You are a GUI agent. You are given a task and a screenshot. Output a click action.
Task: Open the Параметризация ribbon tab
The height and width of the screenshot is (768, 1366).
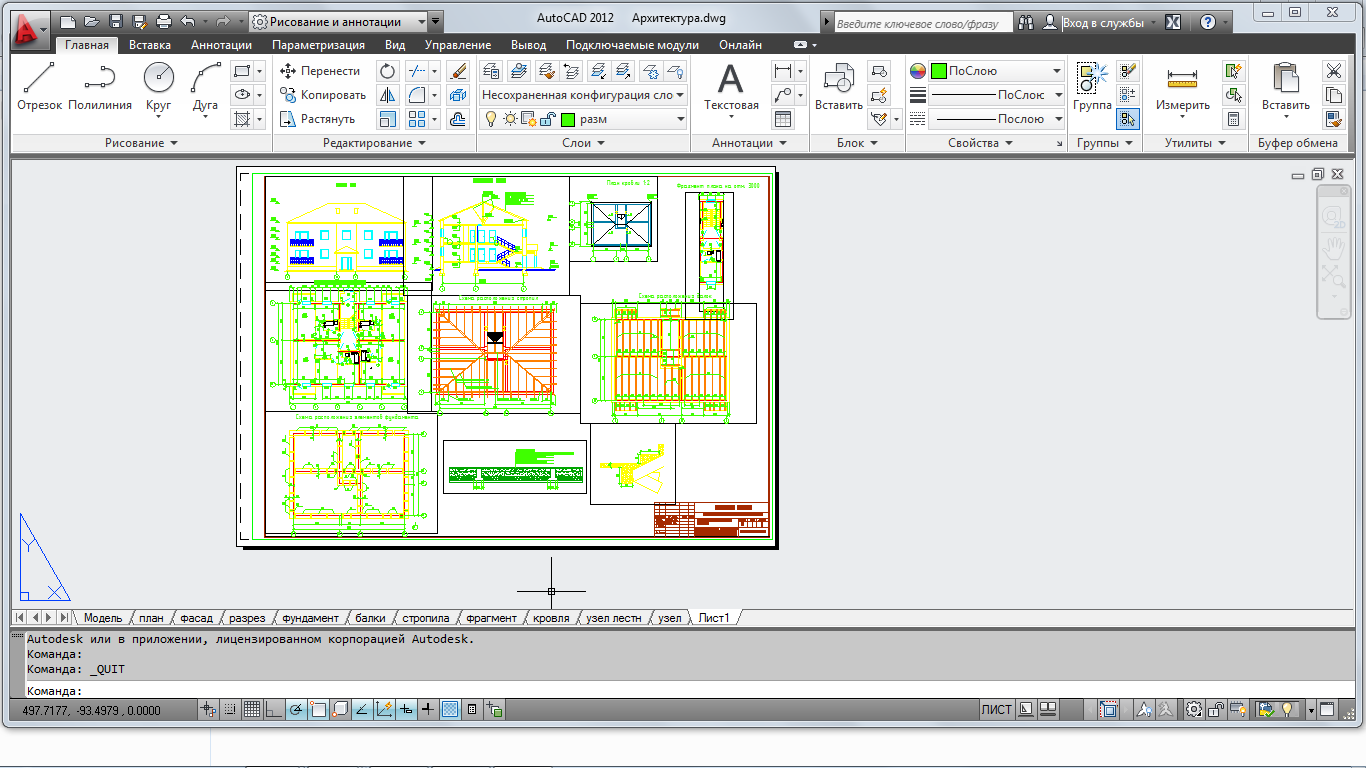point(318,45)
